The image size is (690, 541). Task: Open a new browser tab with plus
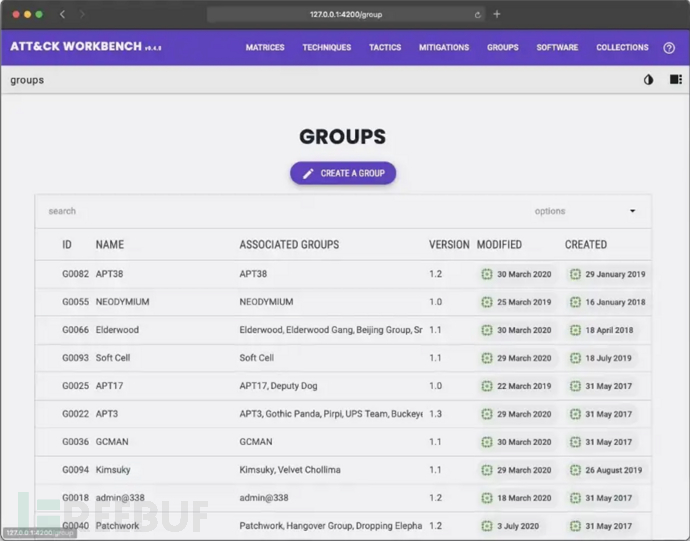coord(497,14)
